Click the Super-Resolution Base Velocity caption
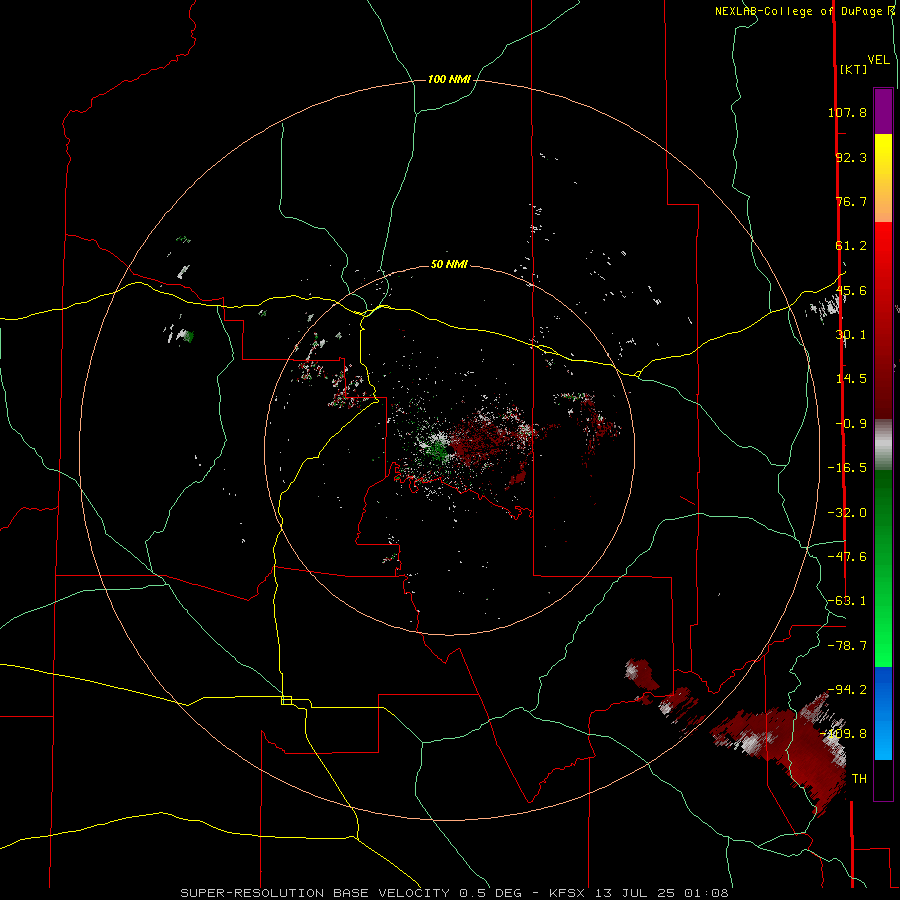 [454, 893]
